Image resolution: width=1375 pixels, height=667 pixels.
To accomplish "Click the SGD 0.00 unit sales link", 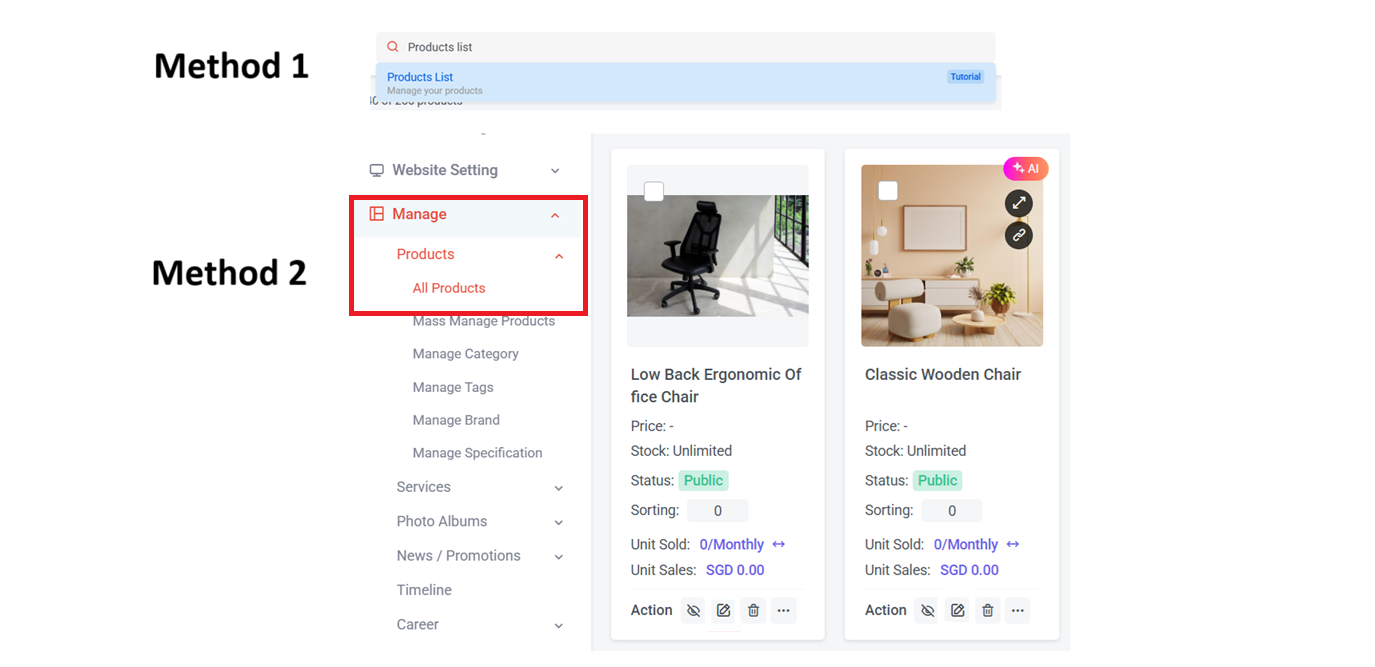I will pyautogui.click(x=735, y=570).
